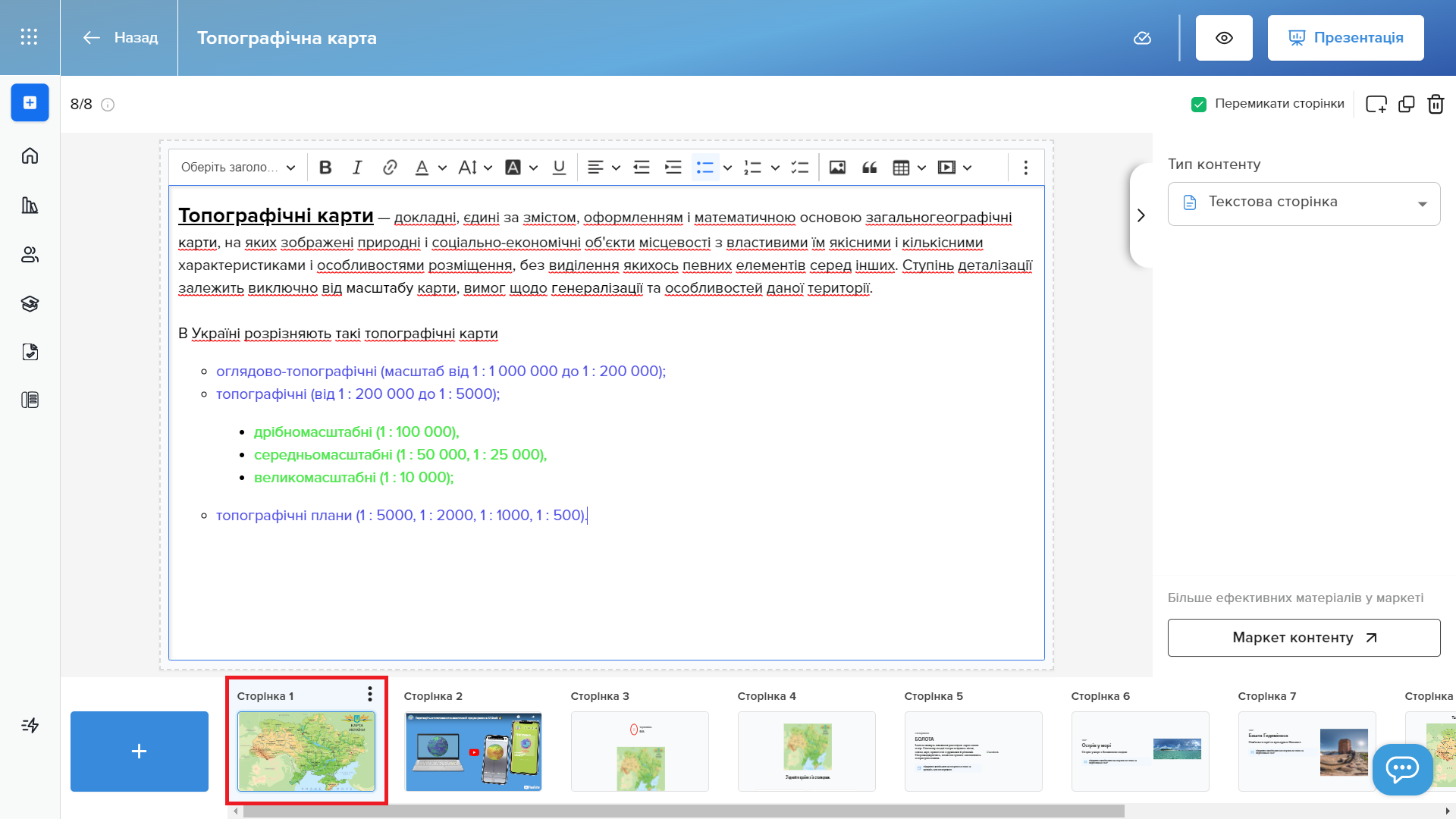This screenshot has width=1456, height=819.
Task: Open the apps grid menu
Action: click(29, 37)
